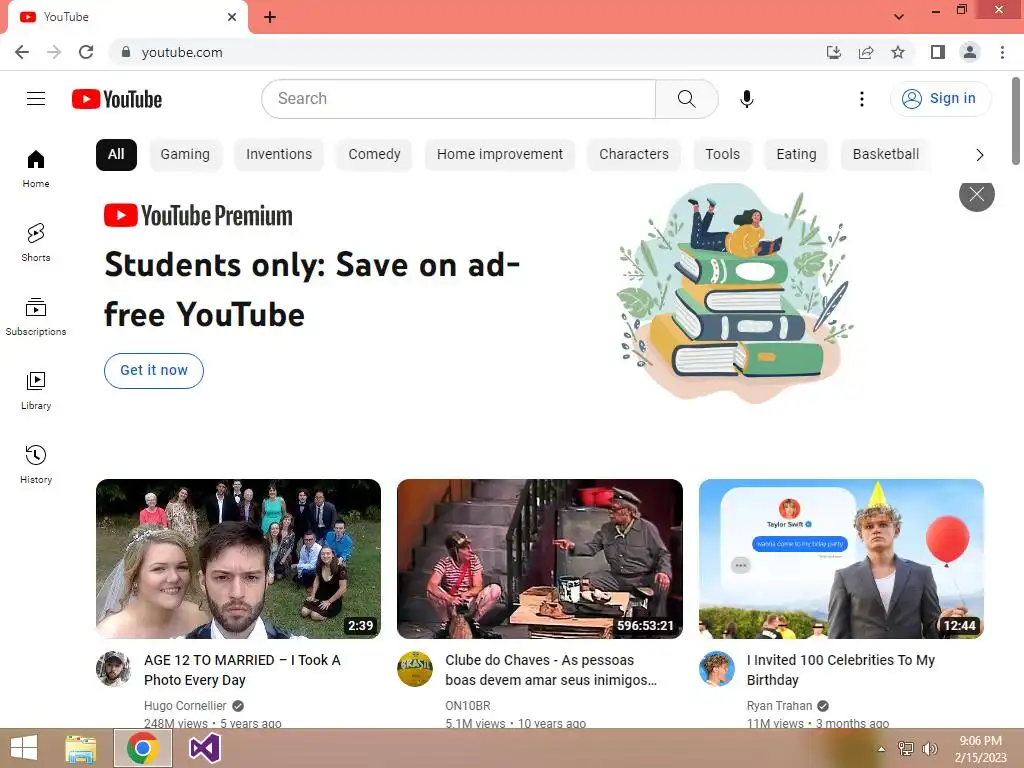The image size is (1024, 768).
Task: Show hidden tray icons arrow
Action: point(882,749)
